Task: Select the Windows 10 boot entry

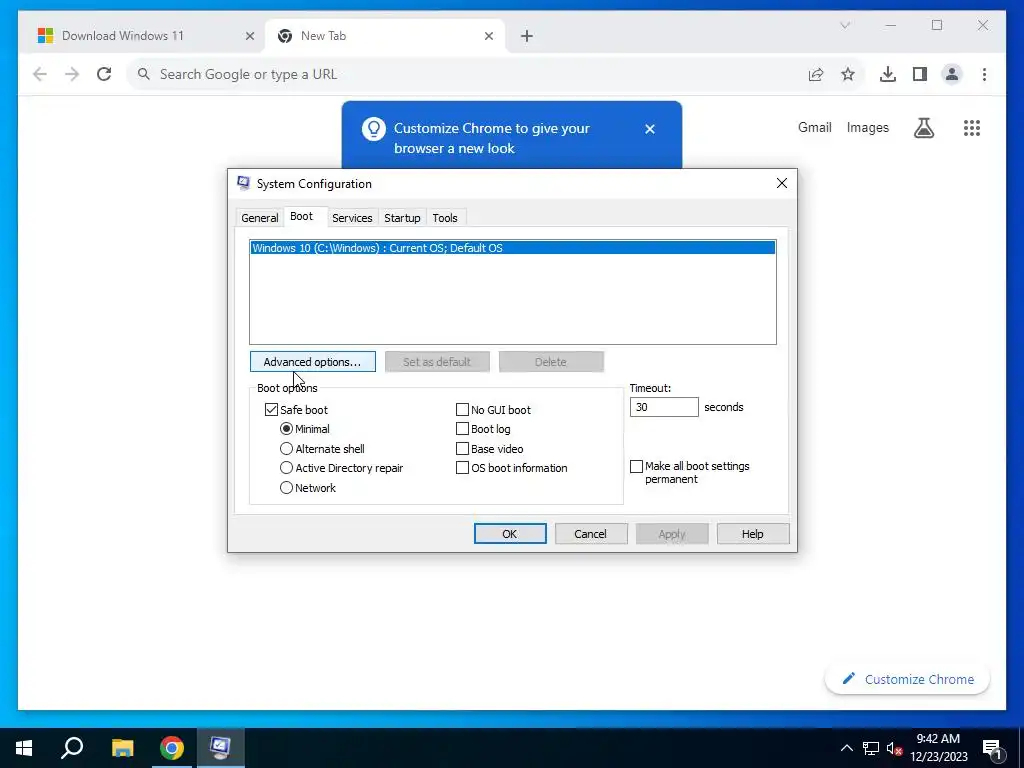Action: (x=513, y=248)
